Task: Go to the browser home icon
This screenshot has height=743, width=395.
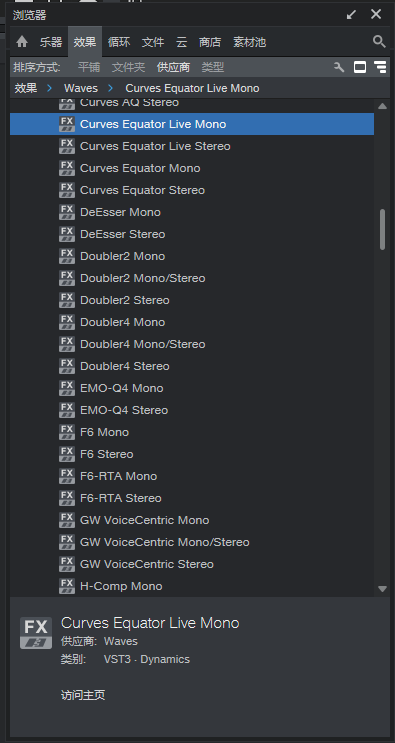Action: (22, 42)
